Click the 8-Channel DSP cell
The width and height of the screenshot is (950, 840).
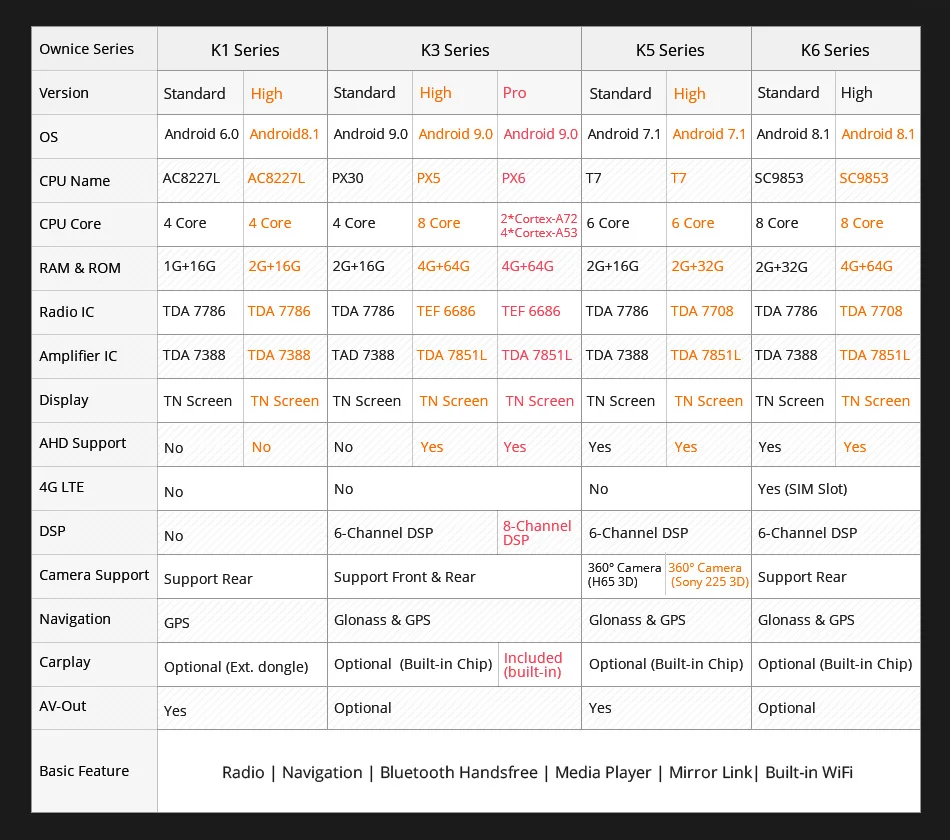point(539,533)
